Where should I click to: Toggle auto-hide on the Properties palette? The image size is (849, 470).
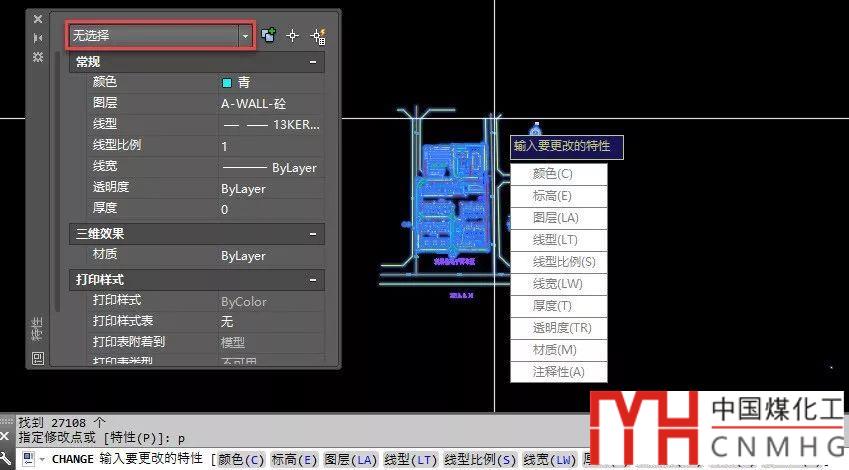[38, 38]
